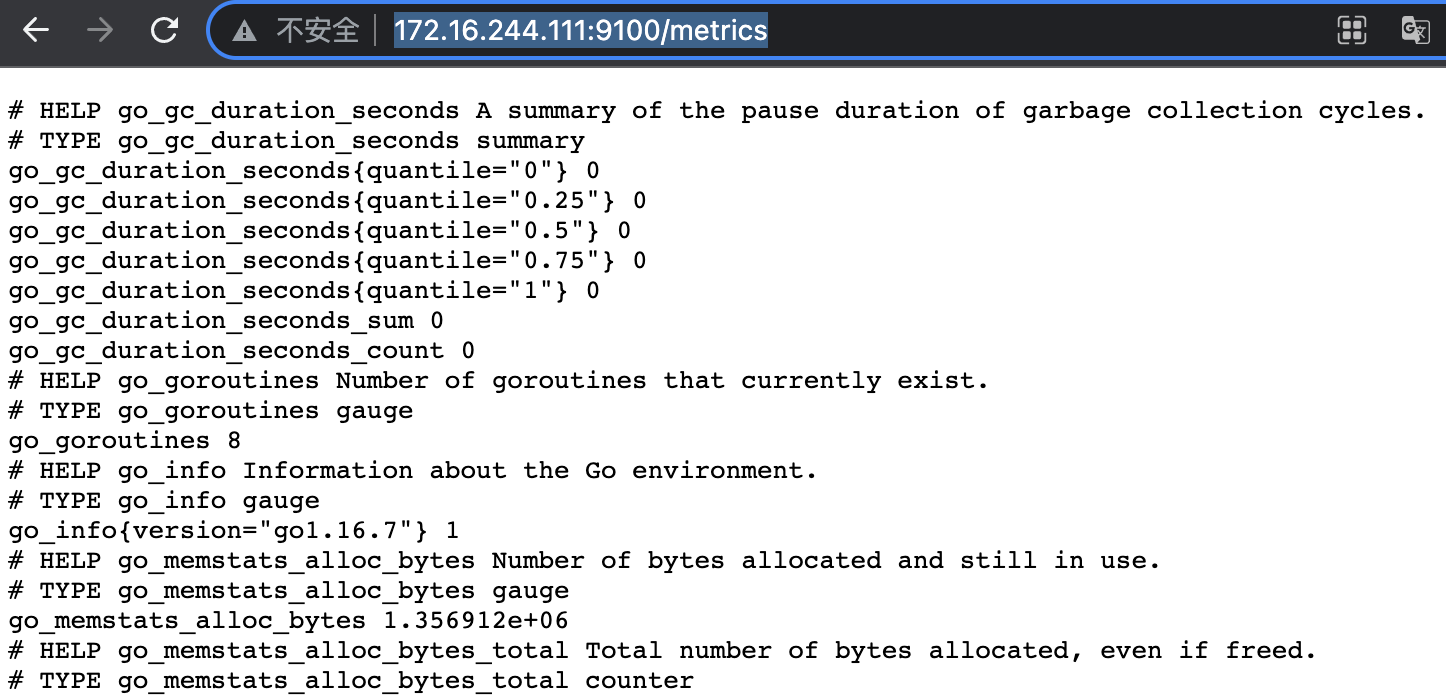The image size is (1446, 696).
Task: Click the quantile="0.25" metric line
Action: tap(327, 201)
